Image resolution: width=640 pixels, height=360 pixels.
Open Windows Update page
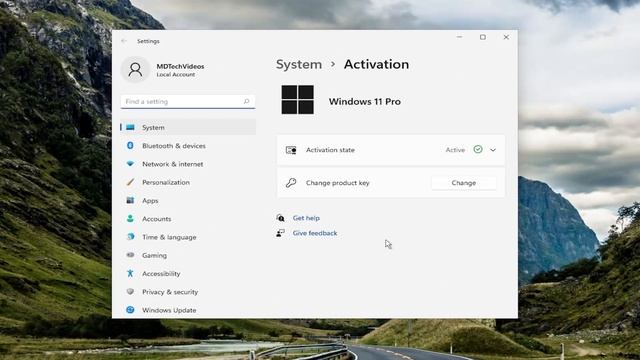point(188,310)
